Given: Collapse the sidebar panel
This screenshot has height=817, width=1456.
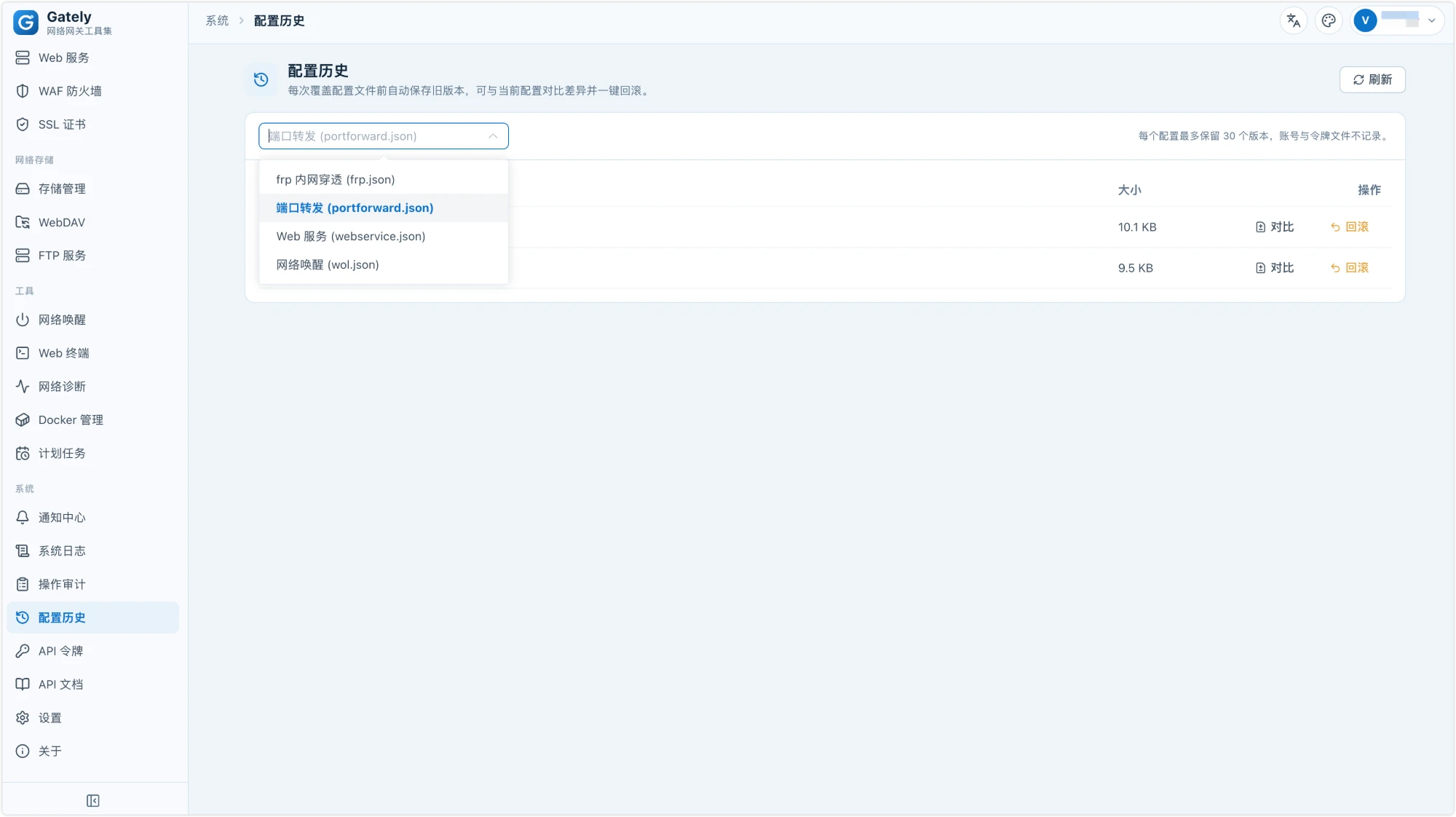Looking at the screenshot, I should [92, 801].
